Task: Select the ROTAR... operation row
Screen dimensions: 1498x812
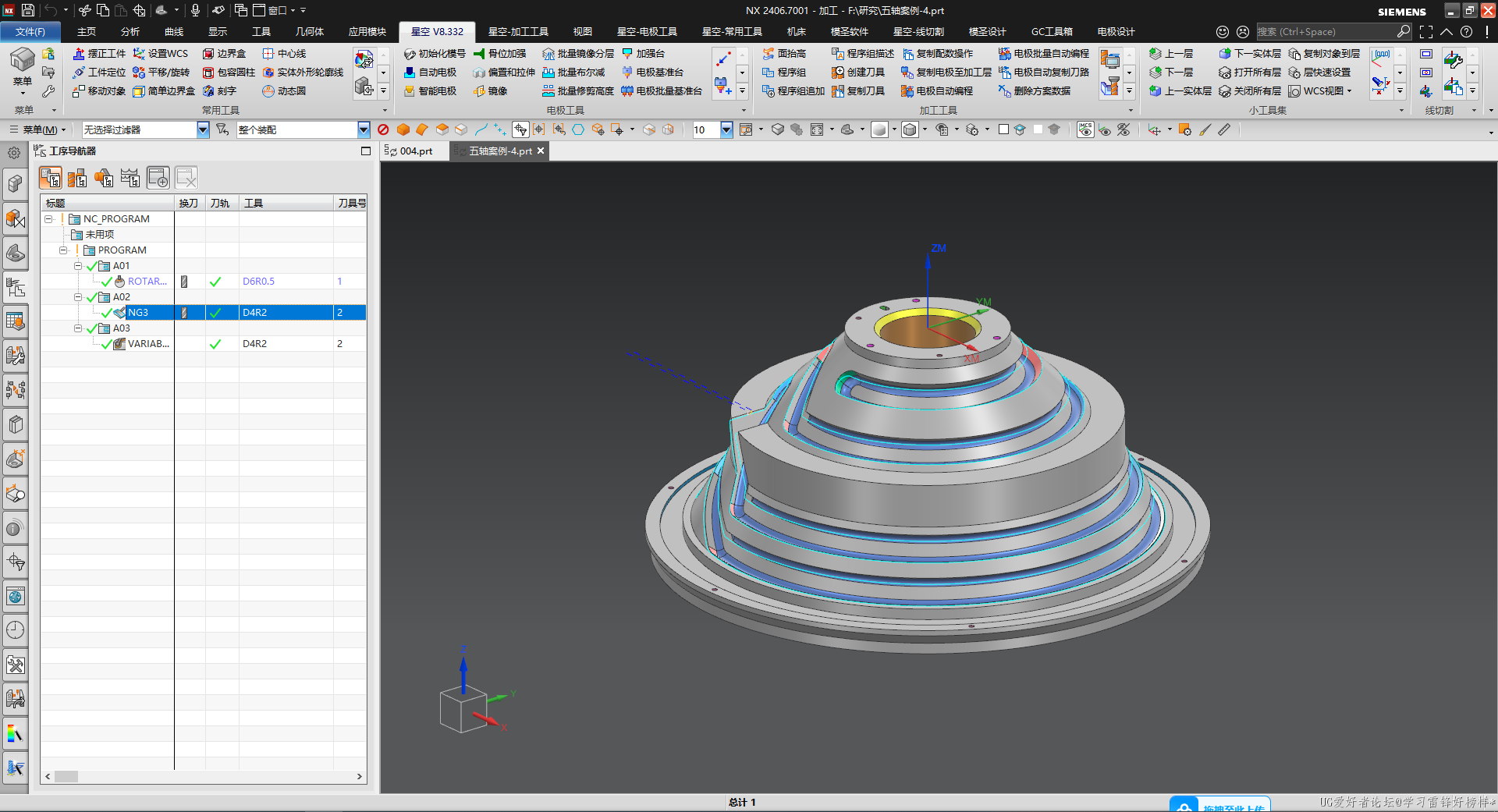Action: tap(204, 281)
